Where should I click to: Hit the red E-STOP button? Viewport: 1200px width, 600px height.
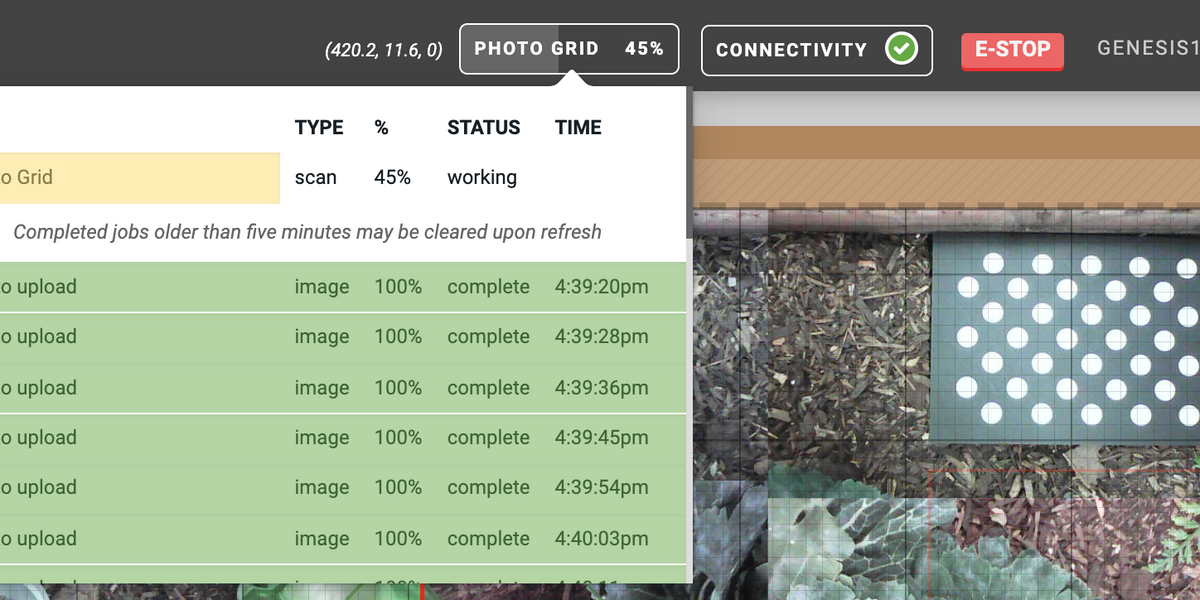pyautogui.click(x=1012, y=51)
